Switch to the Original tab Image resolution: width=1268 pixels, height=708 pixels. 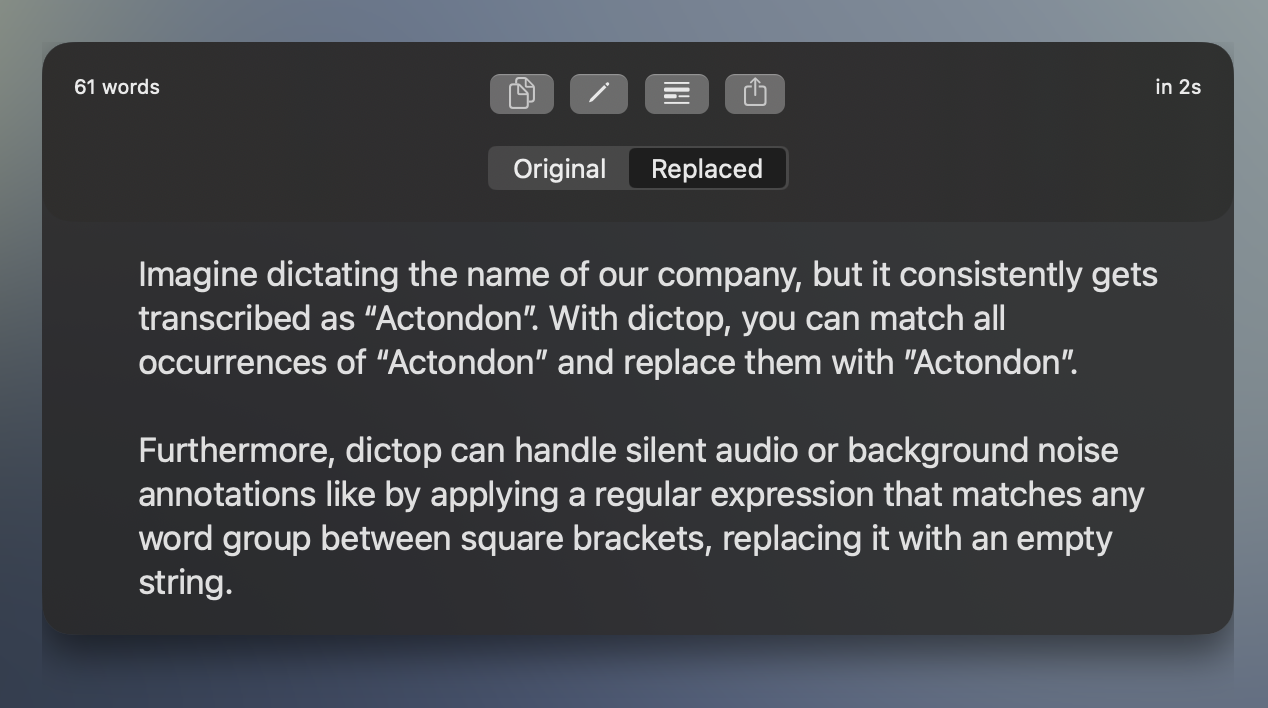(x=559, y=169)
